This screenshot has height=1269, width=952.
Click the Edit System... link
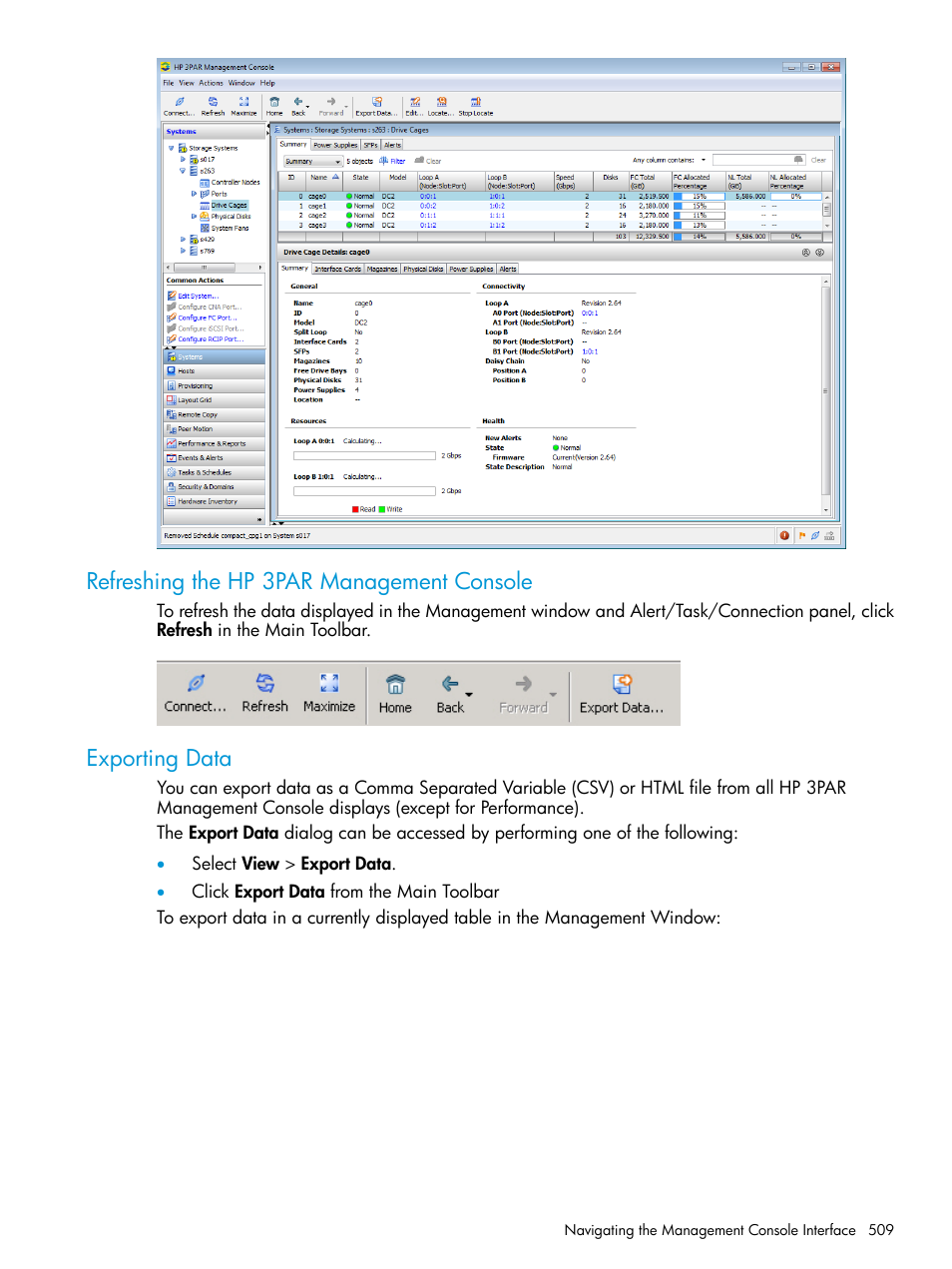click(198, 297)
